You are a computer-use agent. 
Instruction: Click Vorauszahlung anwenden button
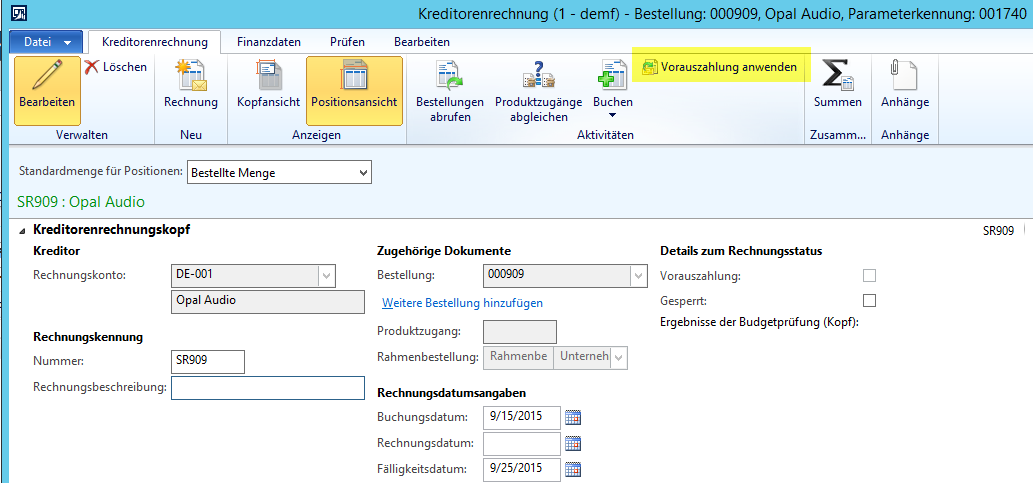[x=720, y=67]
